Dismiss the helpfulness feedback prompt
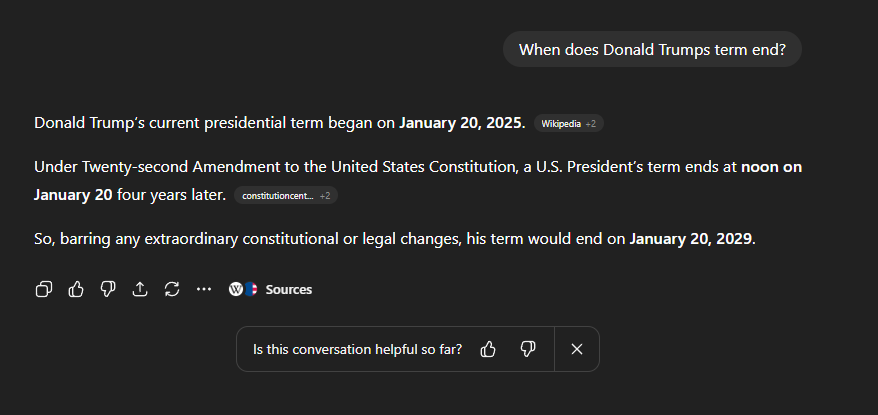 tap(577, 349)
